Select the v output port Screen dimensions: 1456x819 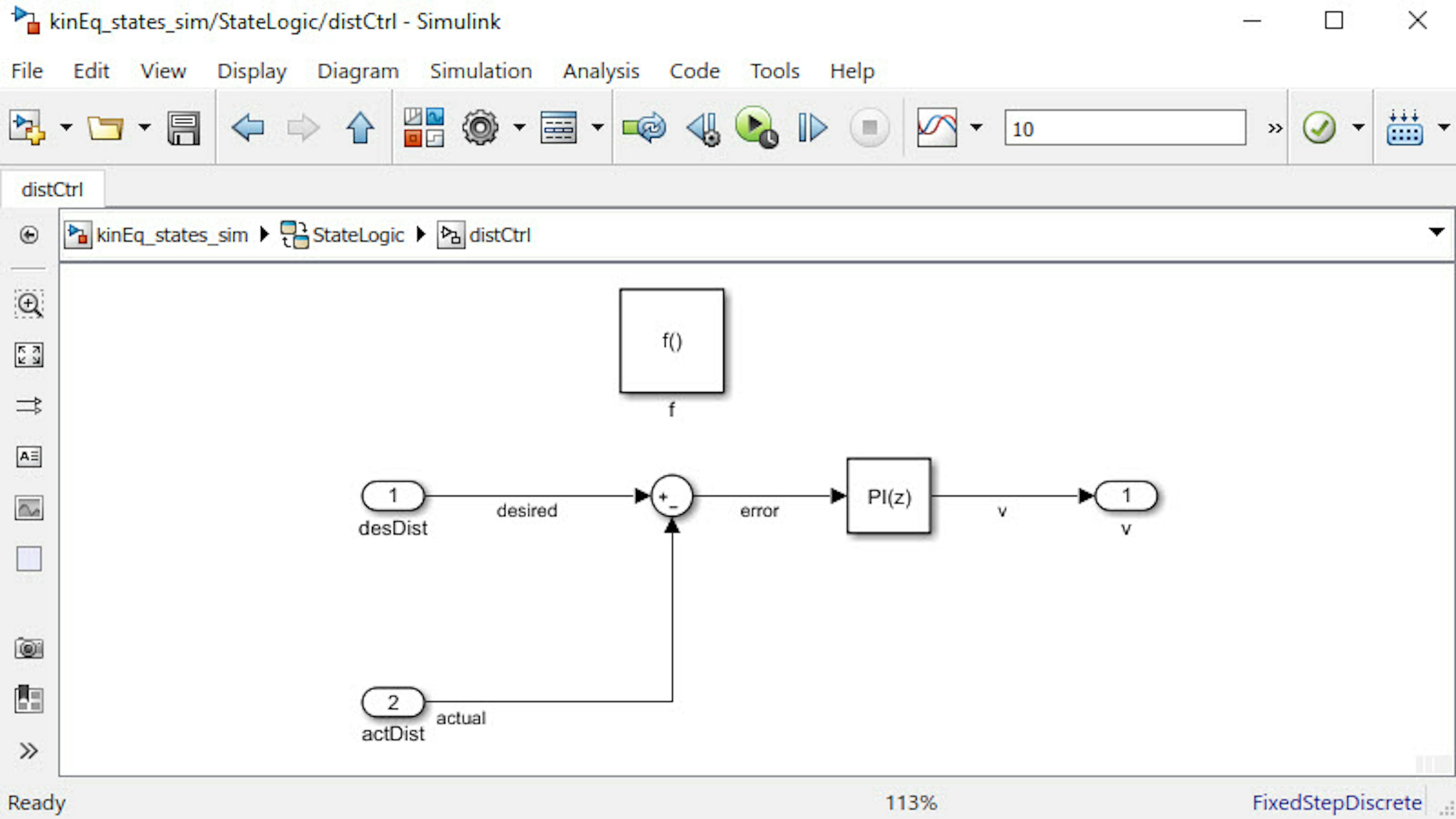(x=1126, y=496)
